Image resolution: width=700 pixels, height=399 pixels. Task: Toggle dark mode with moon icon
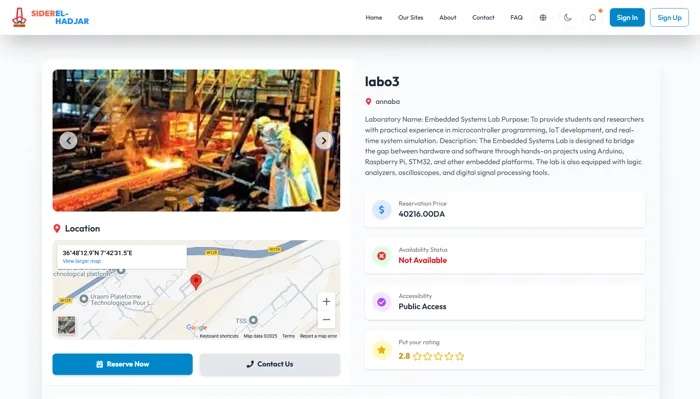[x=568, y=17]
